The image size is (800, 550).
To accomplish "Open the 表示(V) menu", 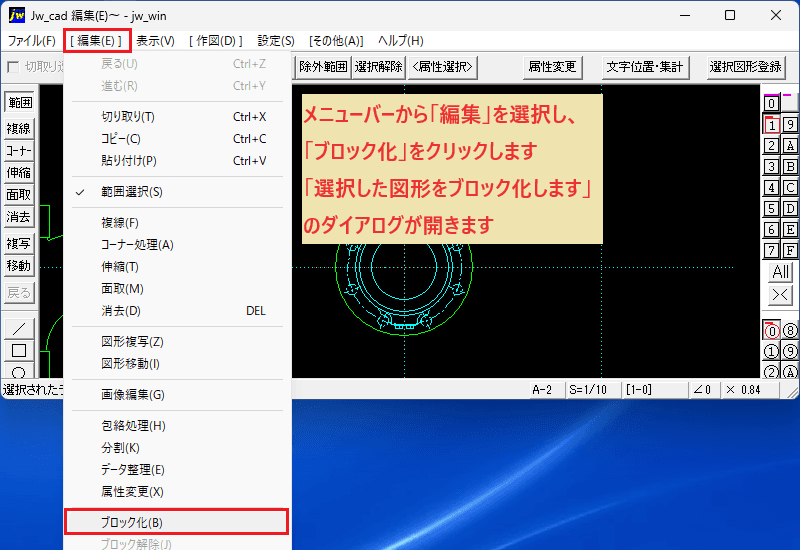I will point(155,41).
